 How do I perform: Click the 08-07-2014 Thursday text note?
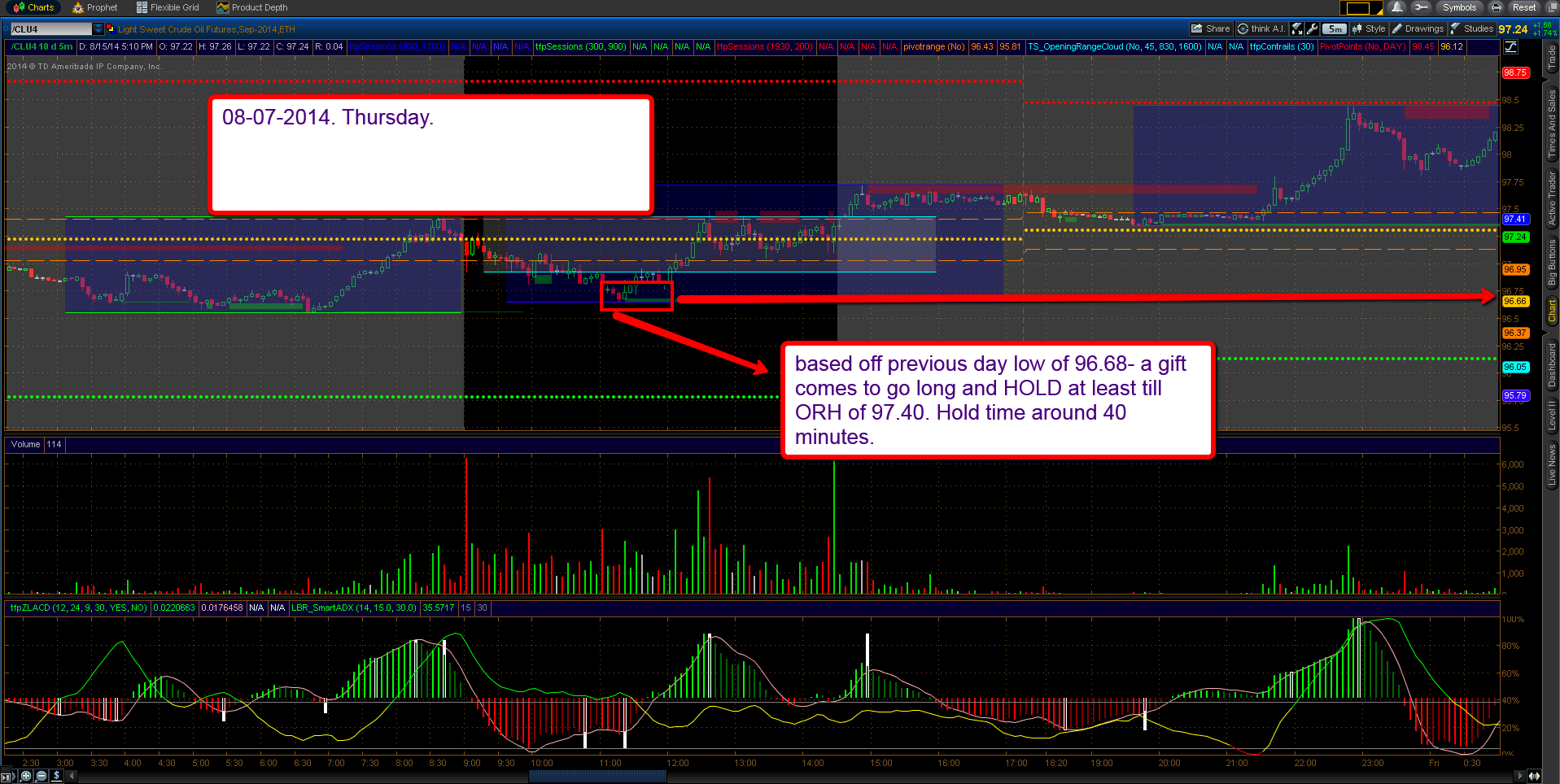[431, 155]
